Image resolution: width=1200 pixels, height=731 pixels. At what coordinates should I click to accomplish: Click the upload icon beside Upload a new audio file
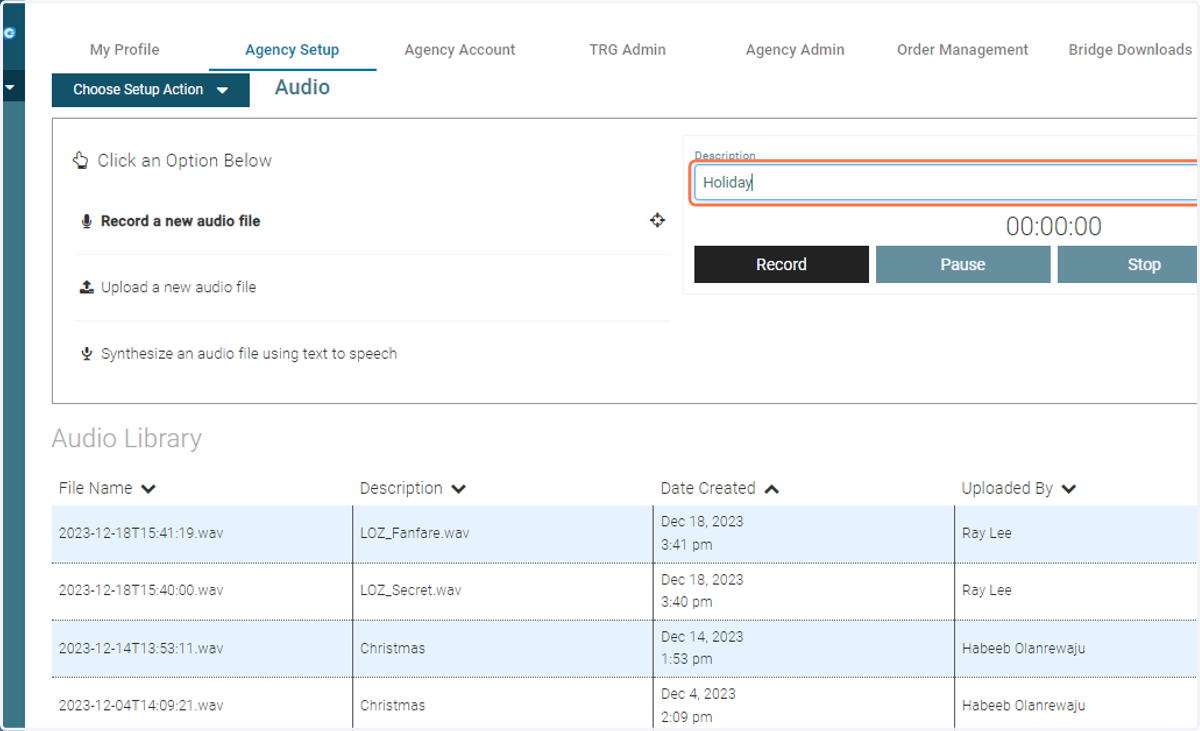(x=87, y=287)
